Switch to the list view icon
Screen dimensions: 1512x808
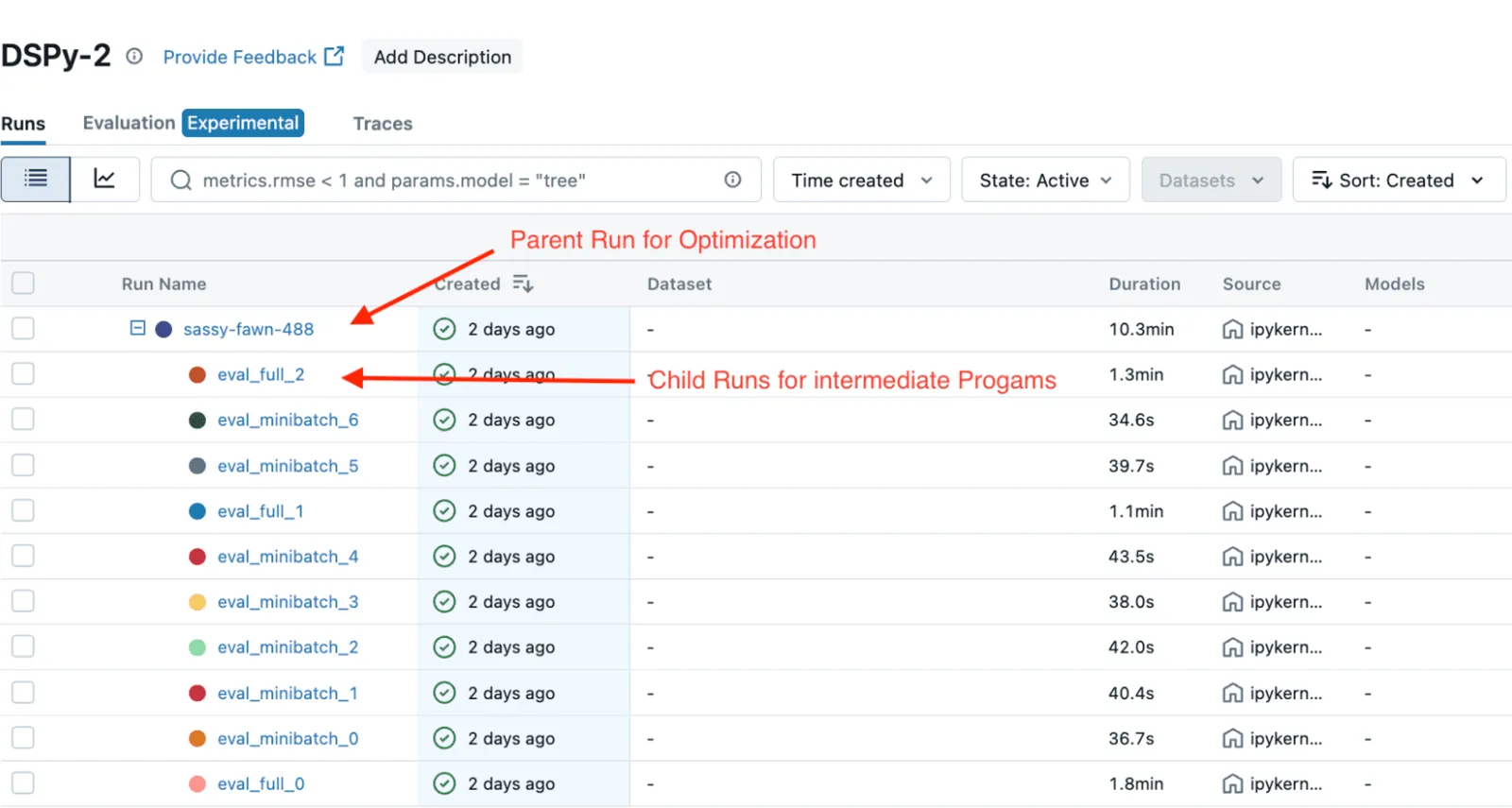coord(36,180)
